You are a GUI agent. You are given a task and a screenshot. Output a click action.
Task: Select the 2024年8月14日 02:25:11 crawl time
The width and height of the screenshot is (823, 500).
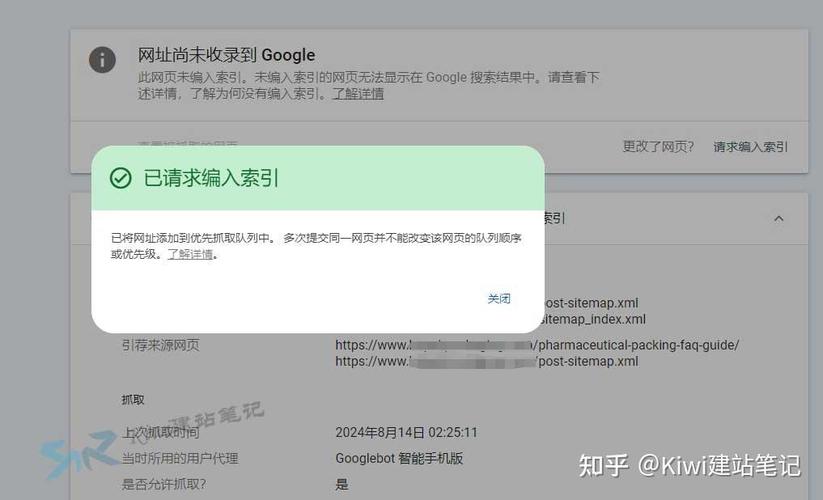pos(406,432)
